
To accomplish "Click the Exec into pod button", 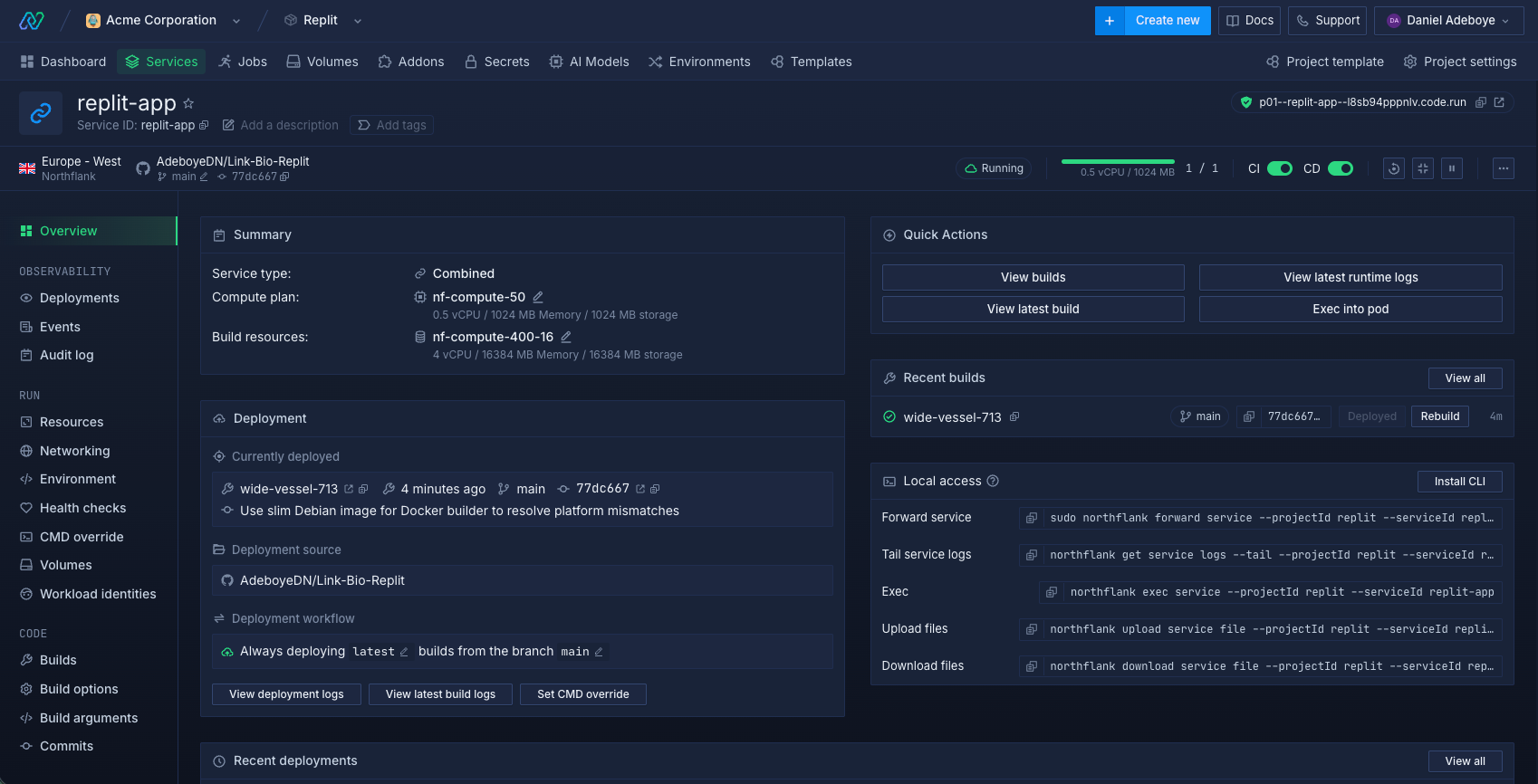I will point(1351,309).
